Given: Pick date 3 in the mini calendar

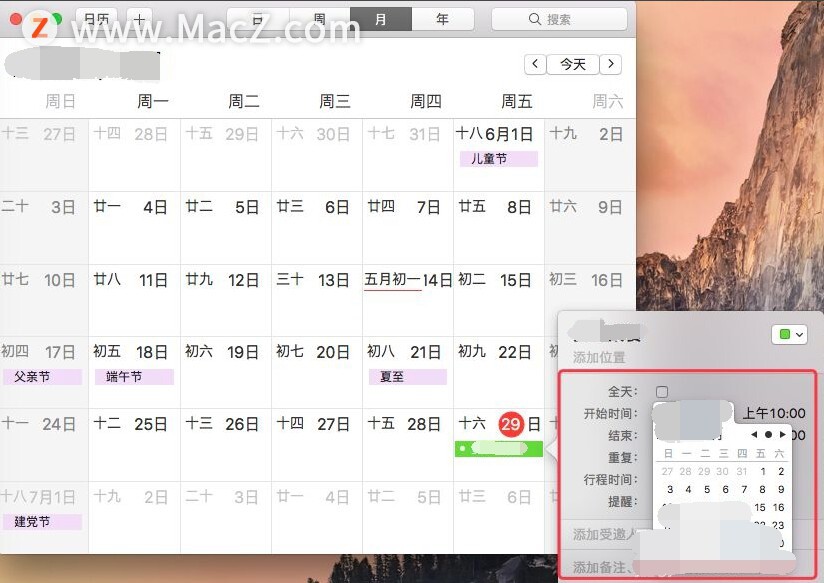Looking at the screenshot, I should pos(670,489).
